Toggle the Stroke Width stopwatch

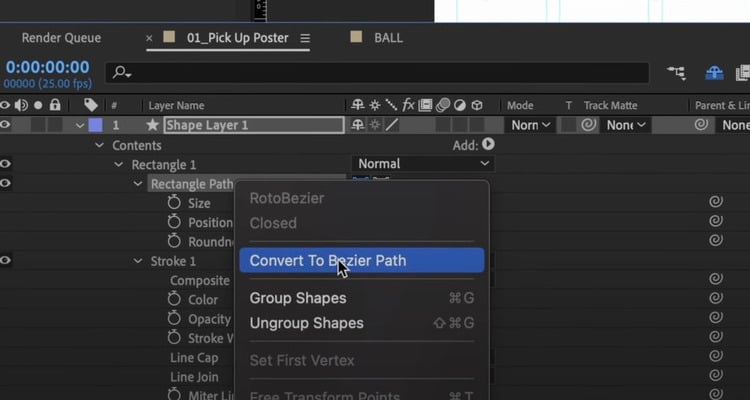tap(174, 337)
